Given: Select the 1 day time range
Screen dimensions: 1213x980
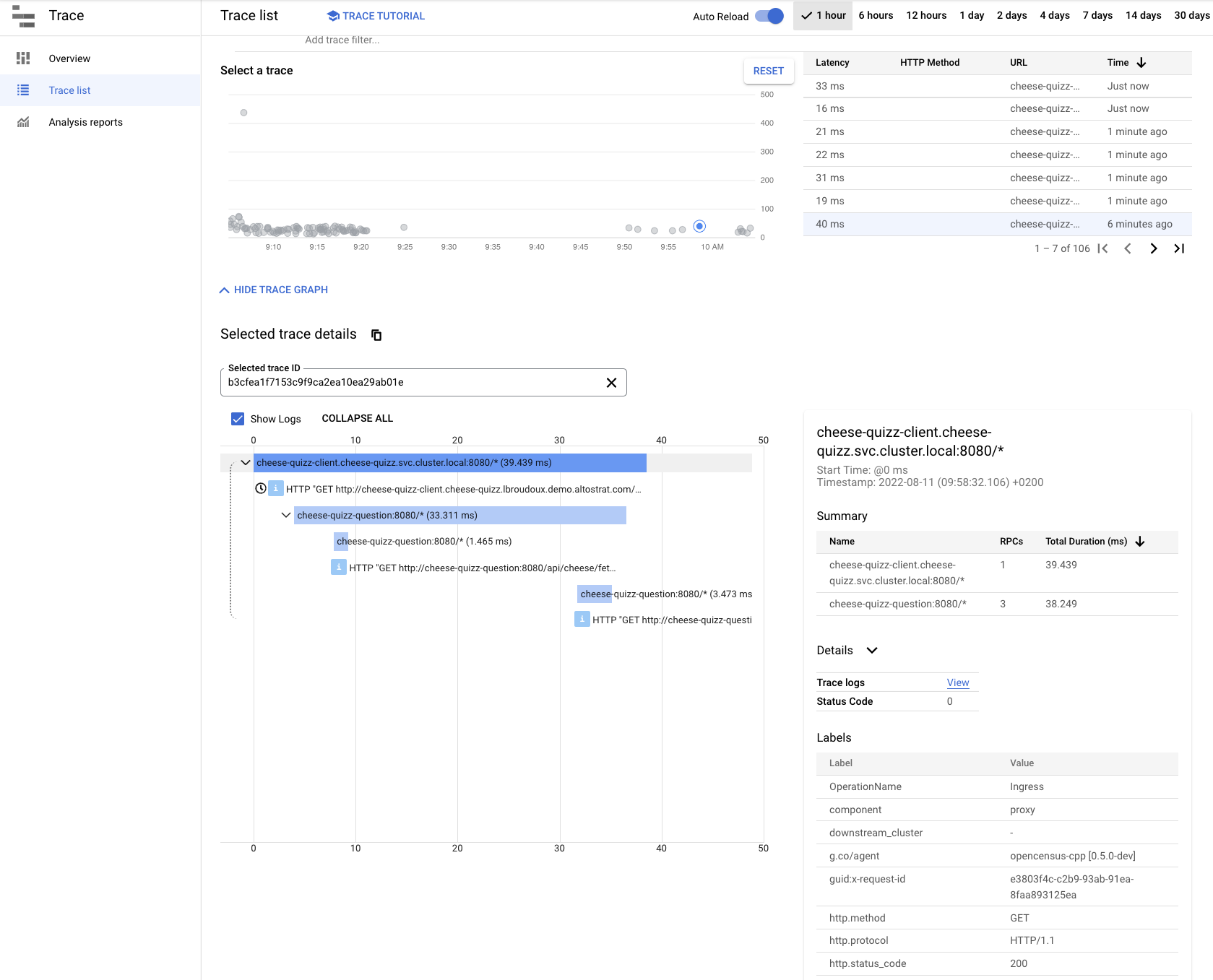Looking at the screenshot, I should (x=972, y=15).
